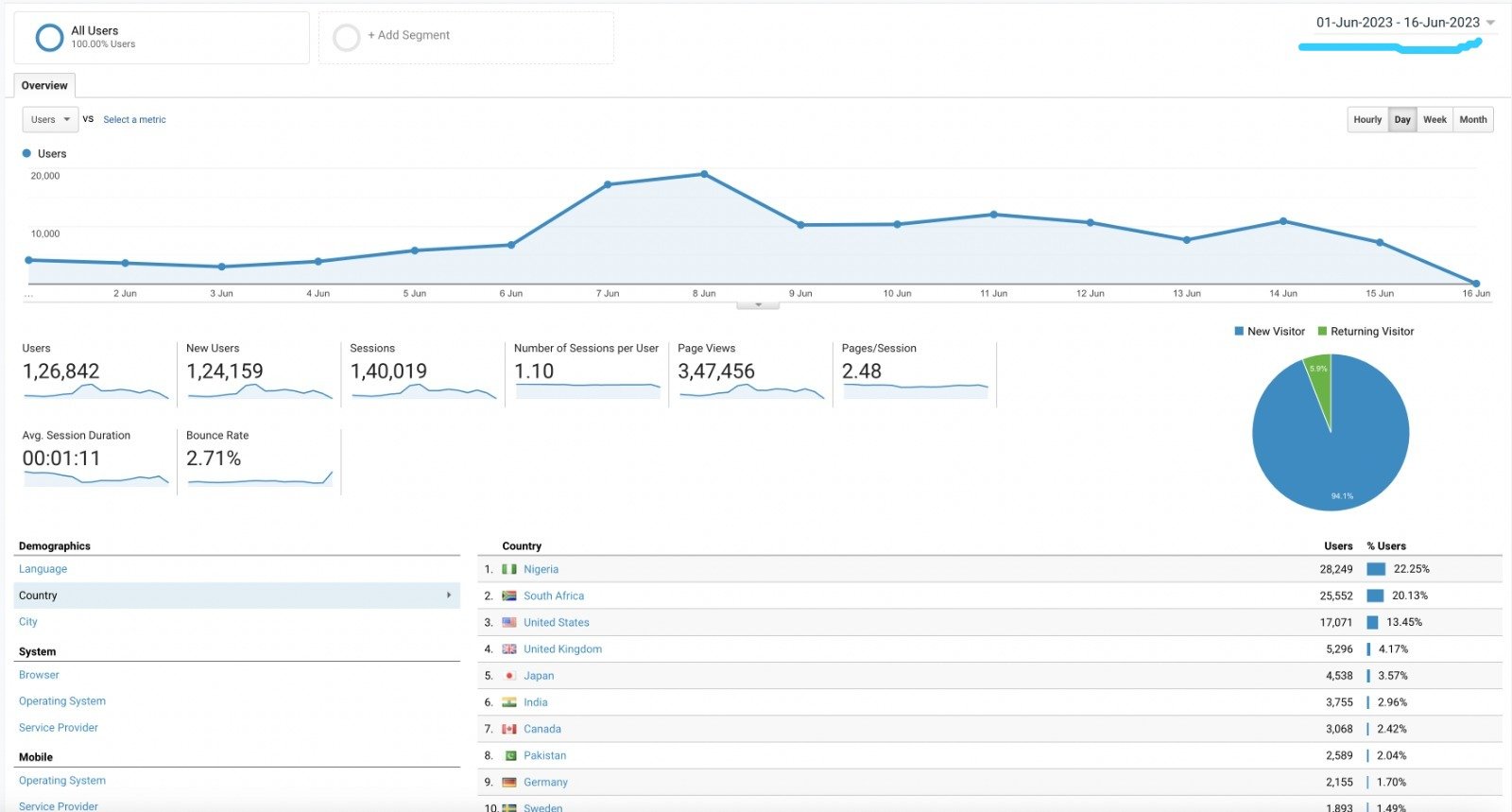Screen dimensions: 1512x812
Task: Click the United States flag icon
Action: [509, 622]
